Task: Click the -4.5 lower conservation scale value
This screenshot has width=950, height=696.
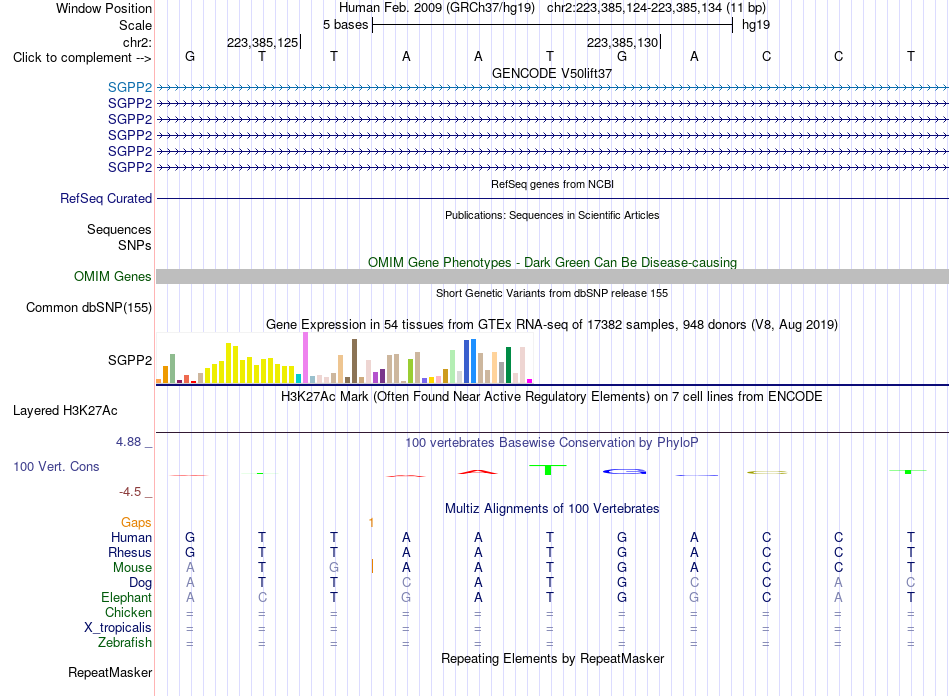Action: point(130,492)
